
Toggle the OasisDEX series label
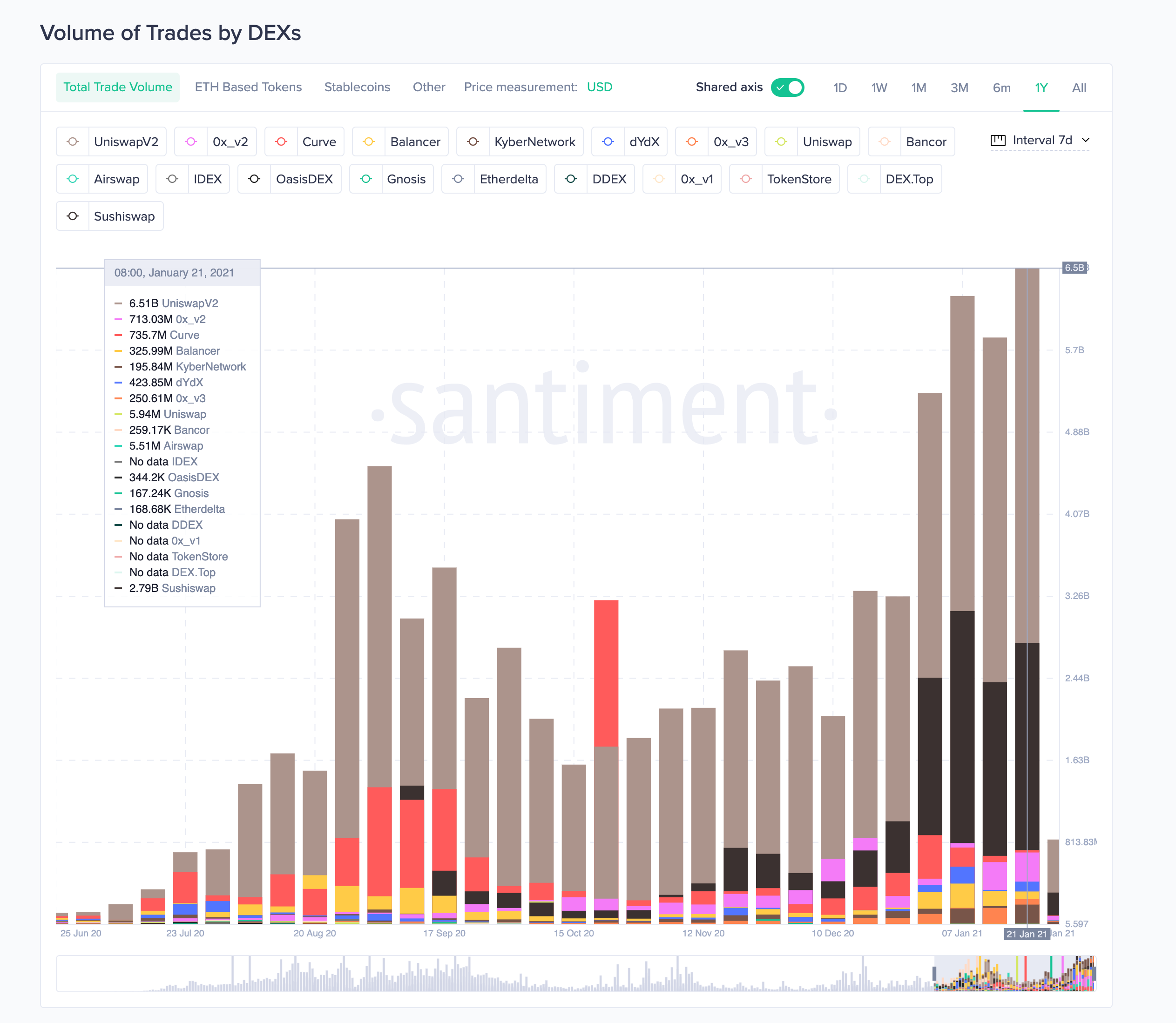pyautogui.click(x=304, y=179)
